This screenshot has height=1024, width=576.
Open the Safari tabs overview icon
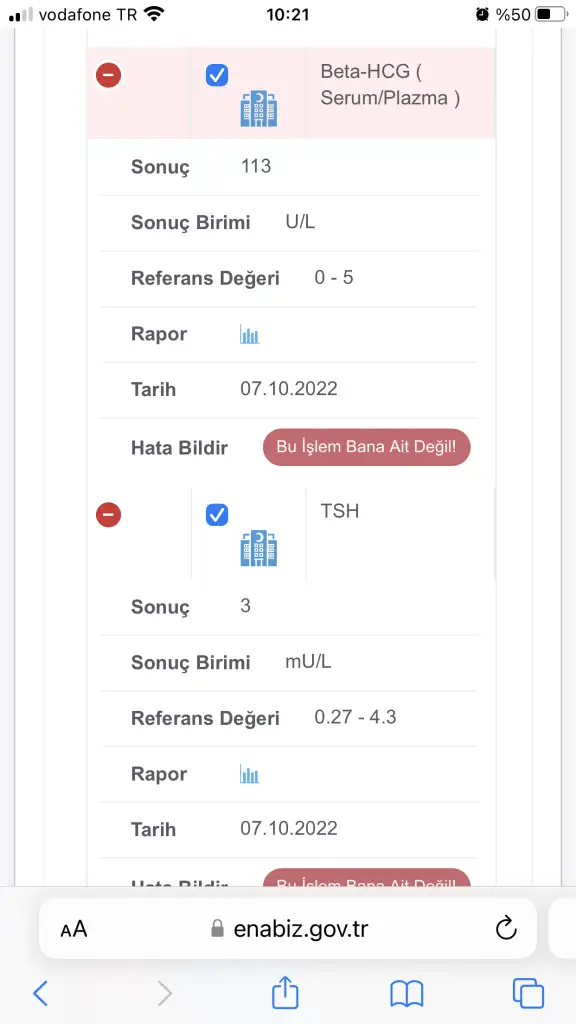[528, 993]
